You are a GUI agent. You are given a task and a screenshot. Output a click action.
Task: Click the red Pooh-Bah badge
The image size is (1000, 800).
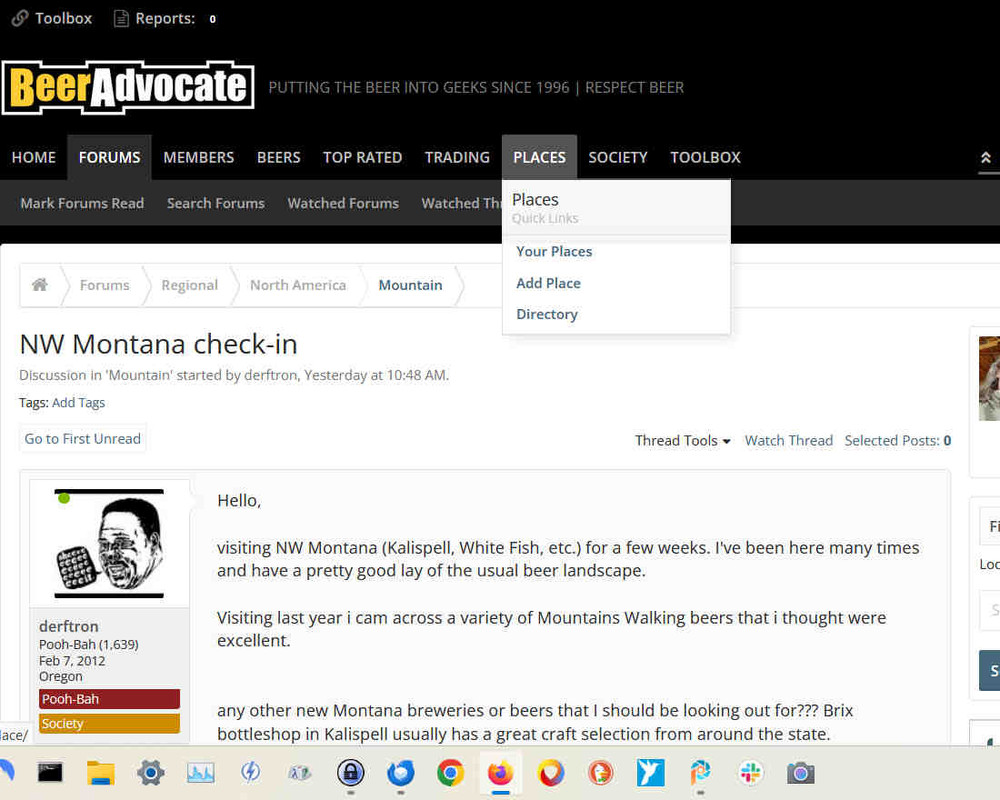[109, 699]
